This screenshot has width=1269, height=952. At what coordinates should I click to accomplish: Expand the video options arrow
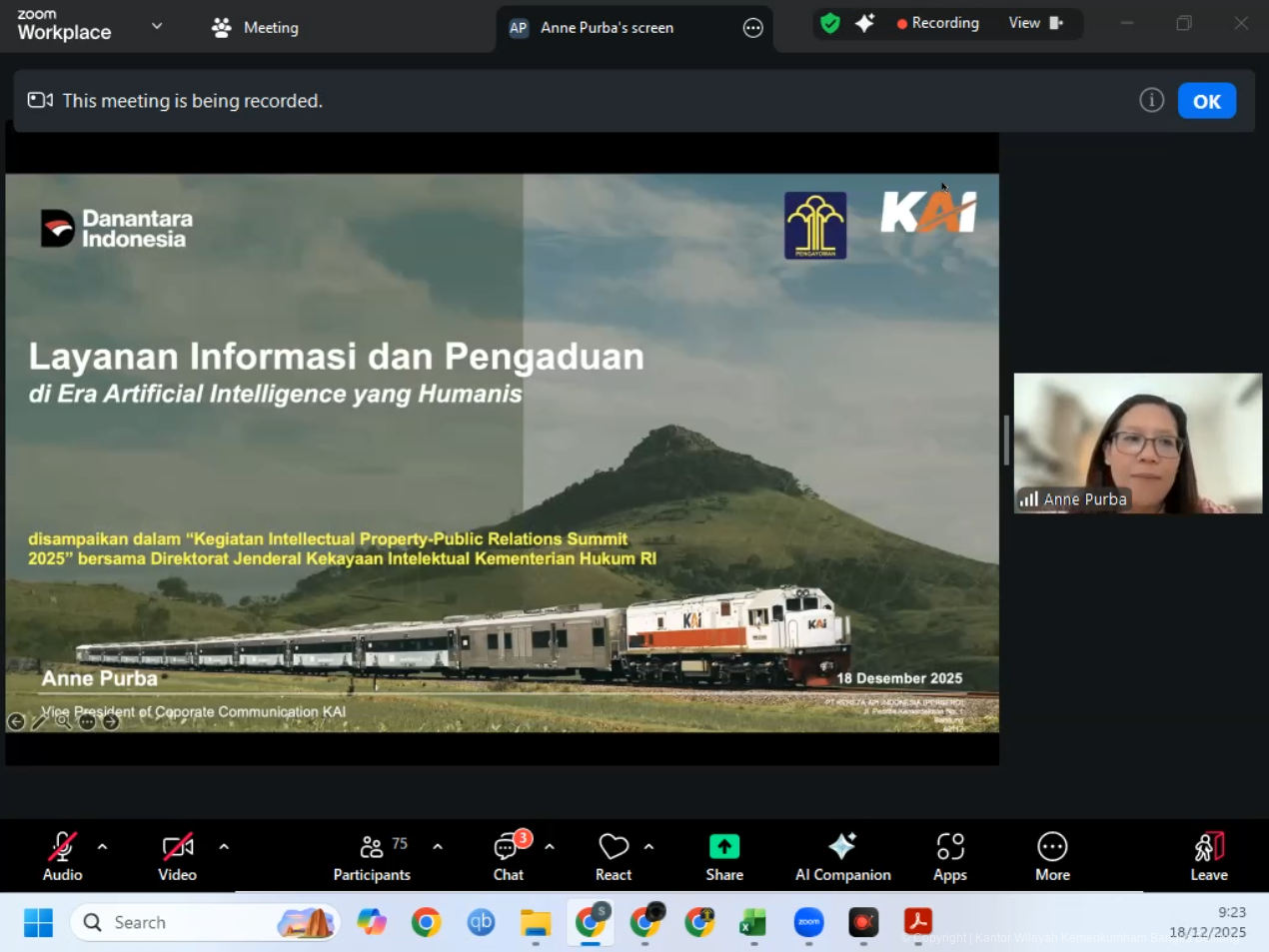(224, 846)
